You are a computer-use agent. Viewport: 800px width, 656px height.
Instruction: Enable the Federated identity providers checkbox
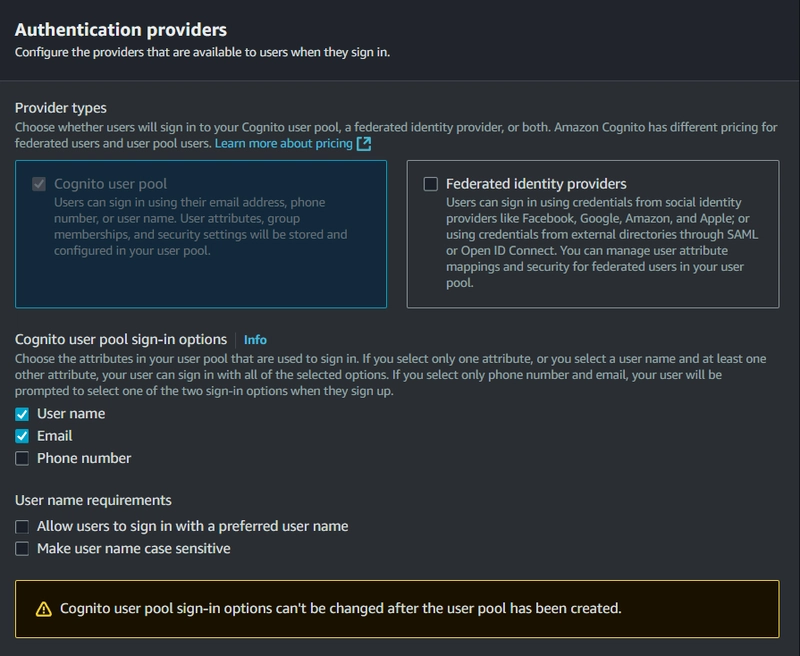click(x=431, y=184)
